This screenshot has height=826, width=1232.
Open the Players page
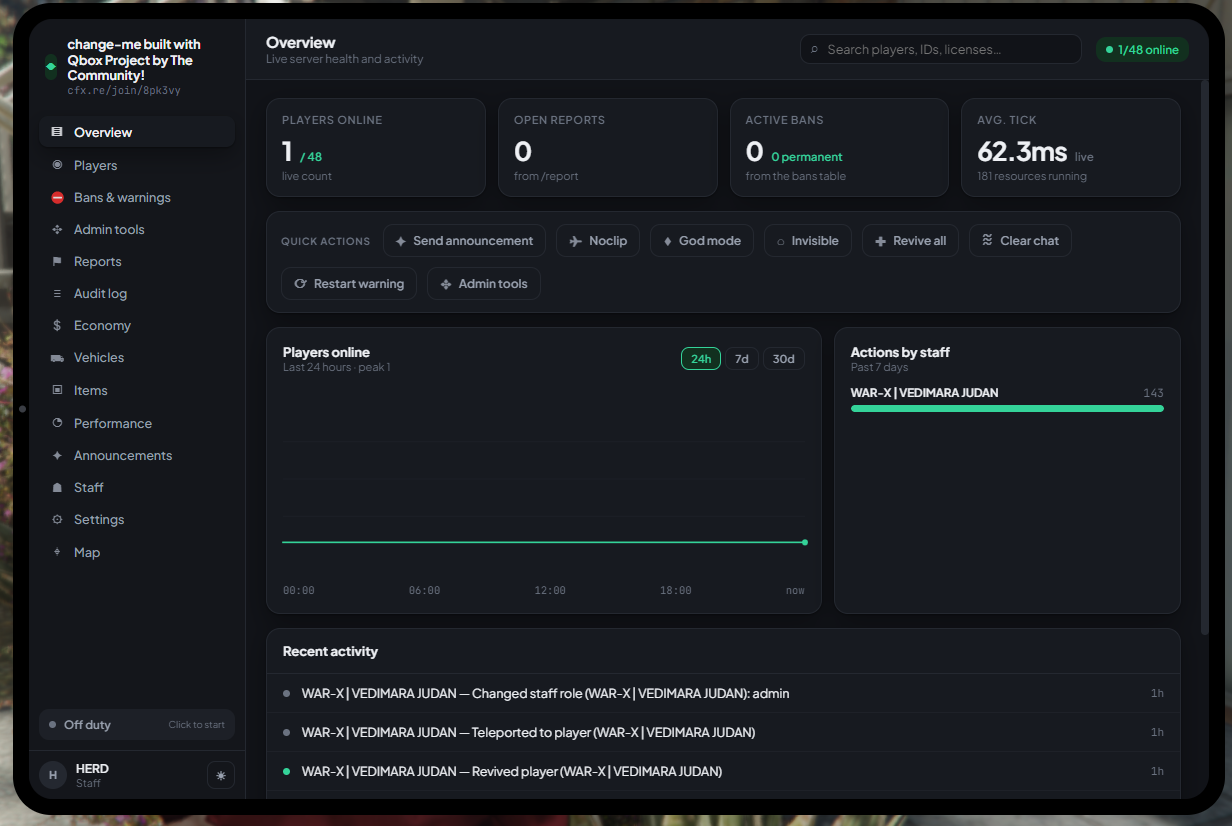[x=137, y=165]
